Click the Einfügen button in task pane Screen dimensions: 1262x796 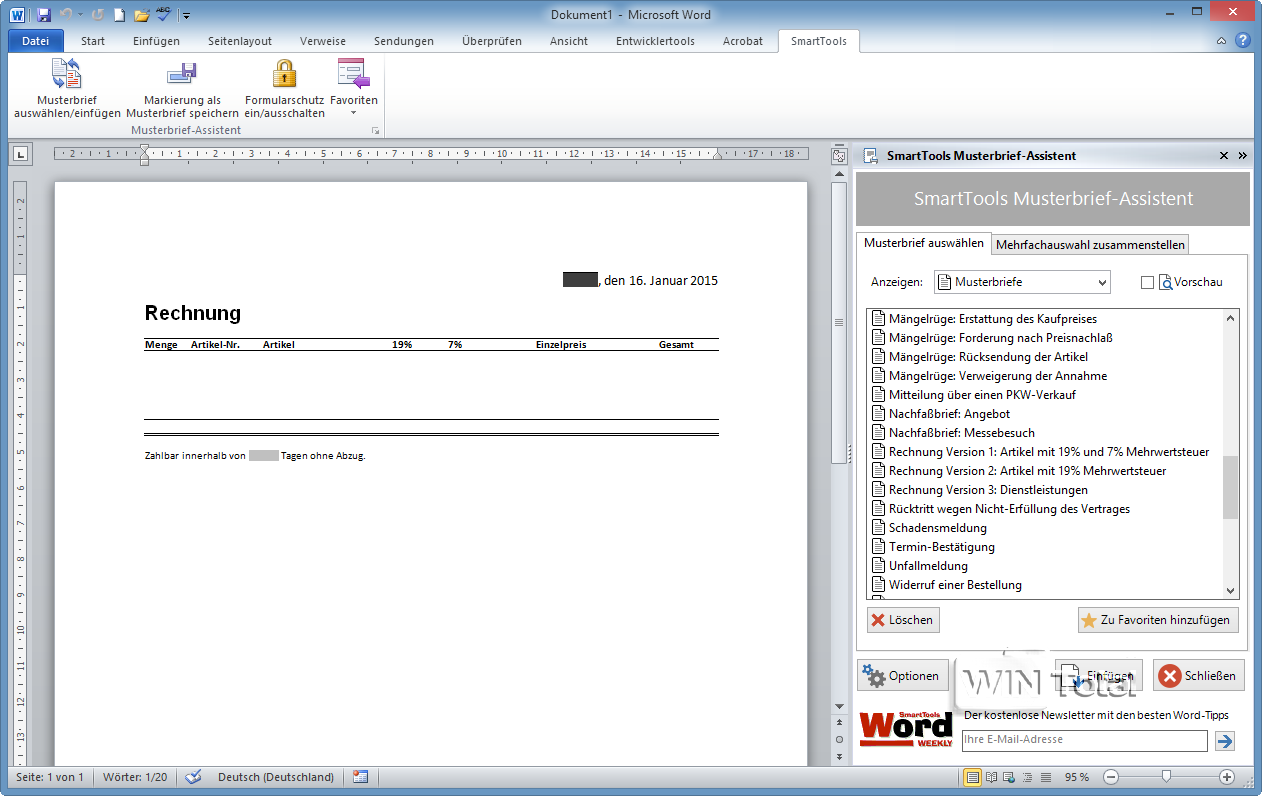point(1098,676)
